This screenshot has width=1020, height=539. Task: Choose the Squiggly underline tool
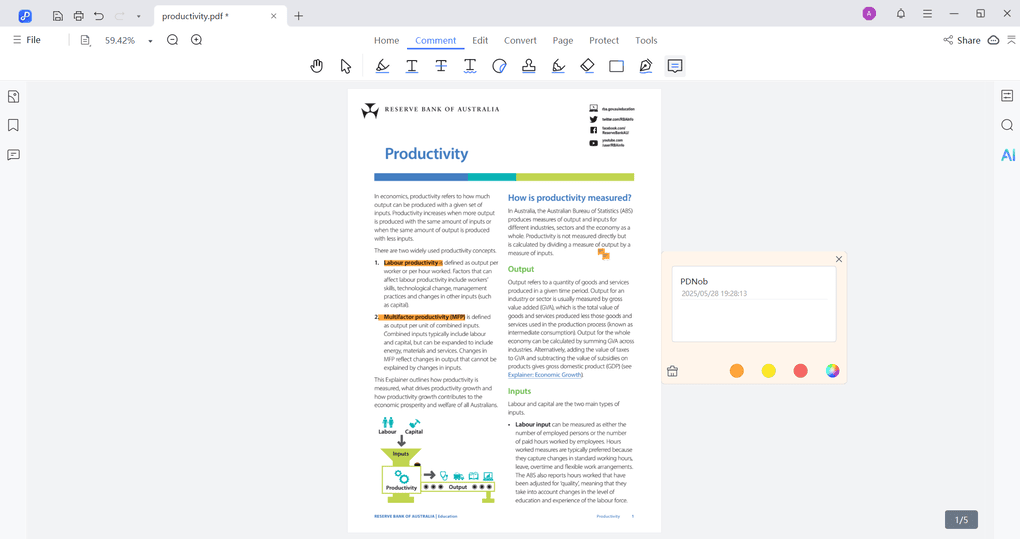coord(470,66)
